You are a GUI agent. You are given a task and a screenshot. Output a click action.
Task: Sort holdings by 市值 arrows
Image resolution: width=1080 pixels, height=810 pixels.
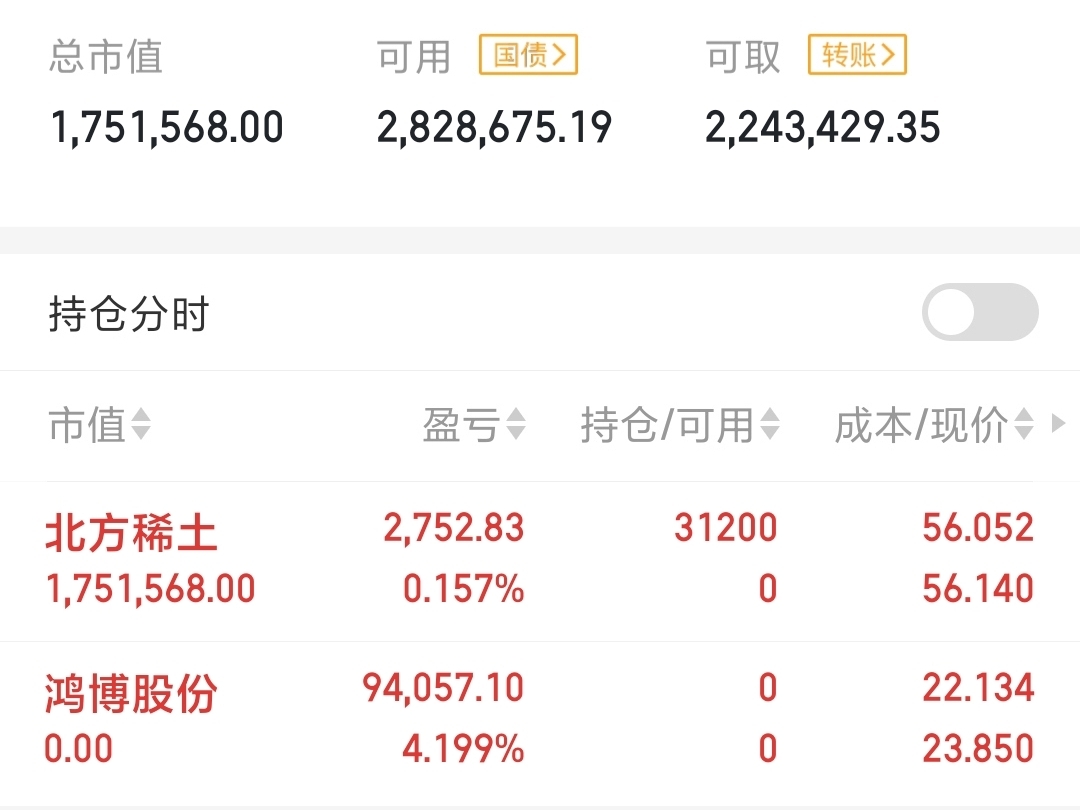click(x=141, y=424)
